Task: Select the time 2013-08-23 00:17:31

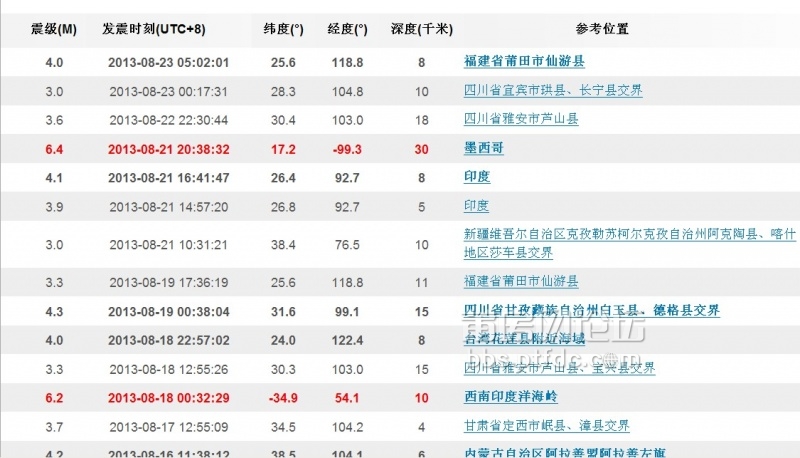Action: [x=168, y=92]
